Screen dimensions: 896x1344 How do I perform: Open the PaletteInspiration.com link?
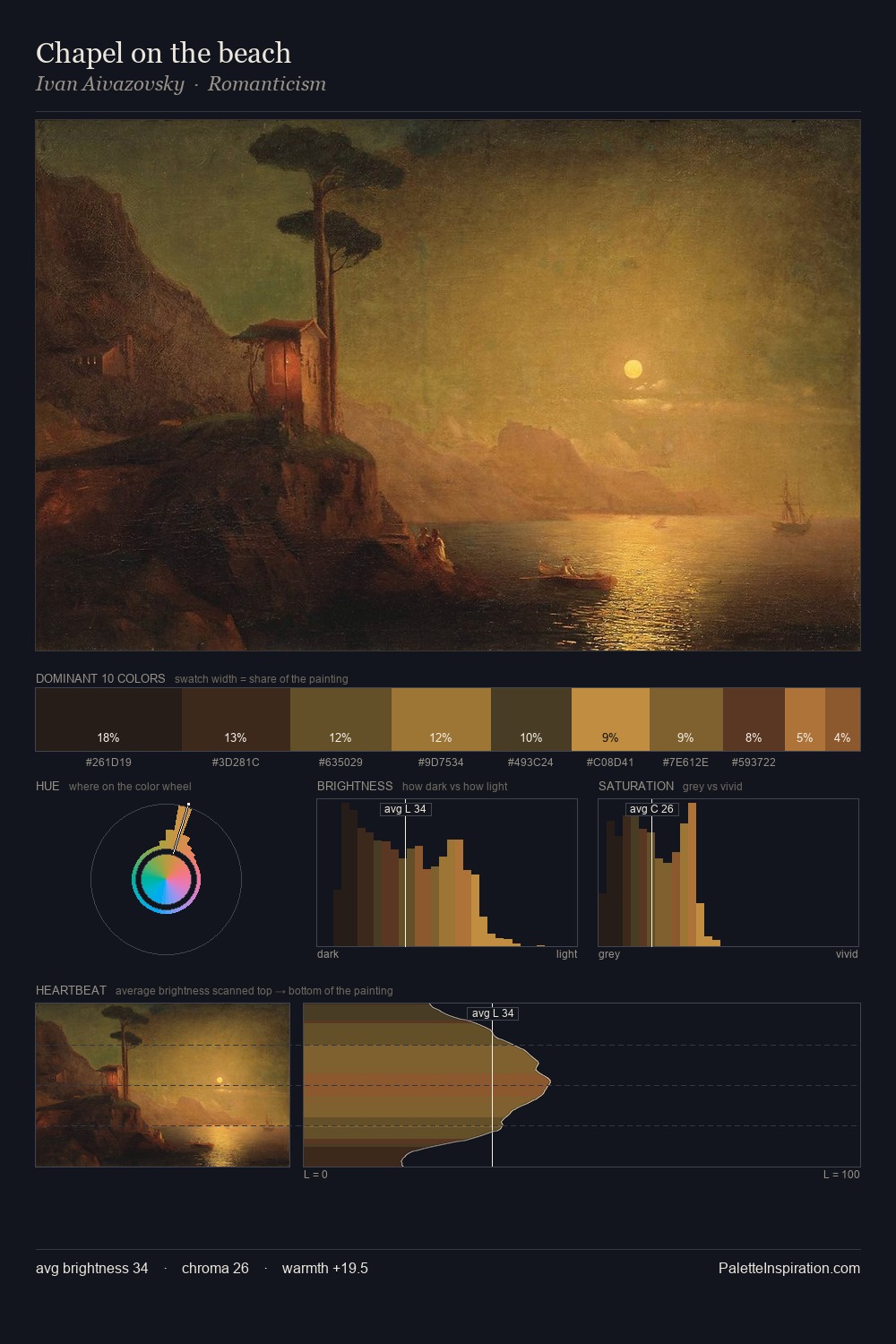coord(789,1268)
